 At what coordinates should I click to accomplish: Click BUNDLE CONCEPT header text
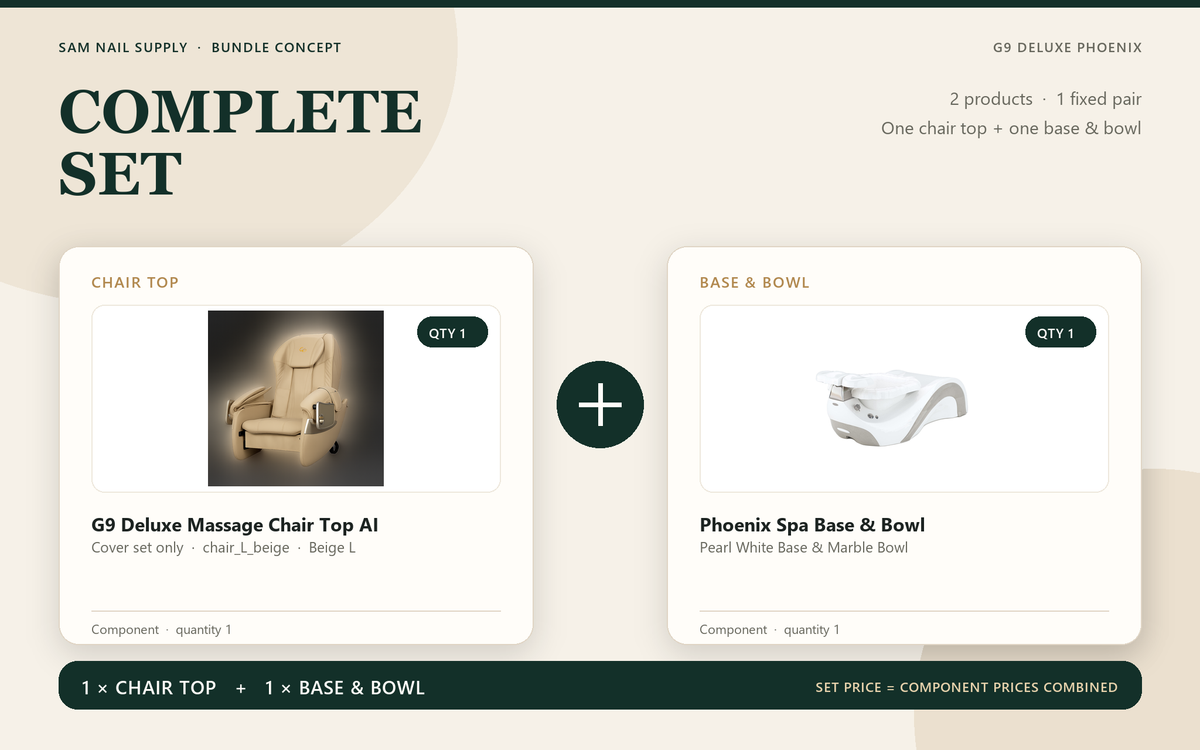tap(276, 48)
